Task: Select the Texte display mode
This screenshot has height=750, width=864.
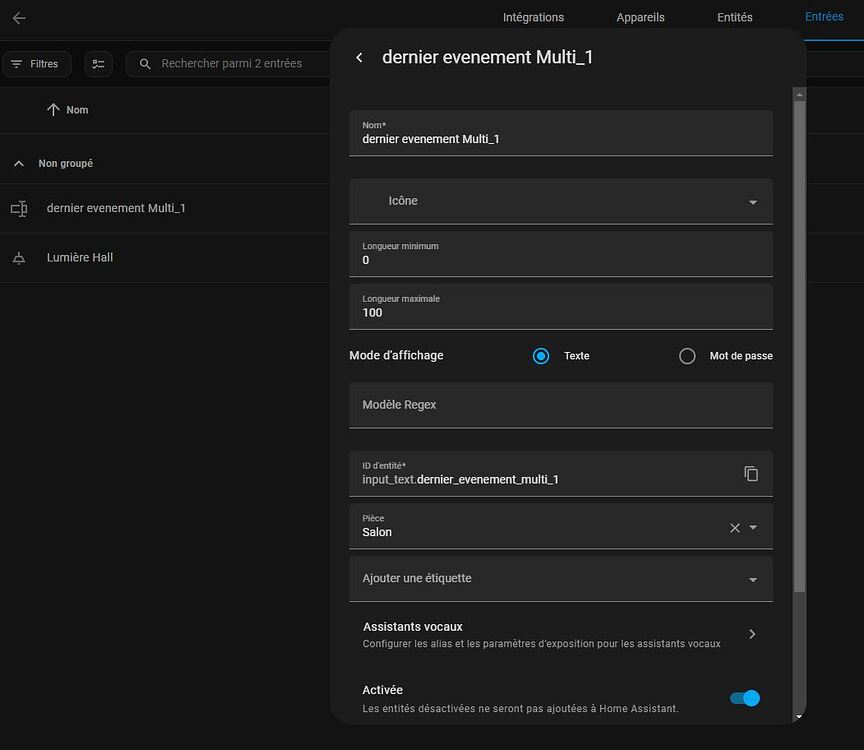Action: (x=541, y=356)
